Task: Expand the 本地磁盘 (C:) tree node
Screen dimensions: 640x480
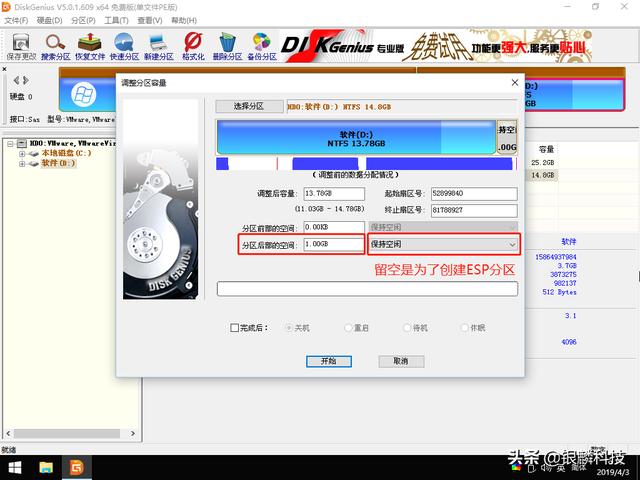Action: click(x=22, y=154)
